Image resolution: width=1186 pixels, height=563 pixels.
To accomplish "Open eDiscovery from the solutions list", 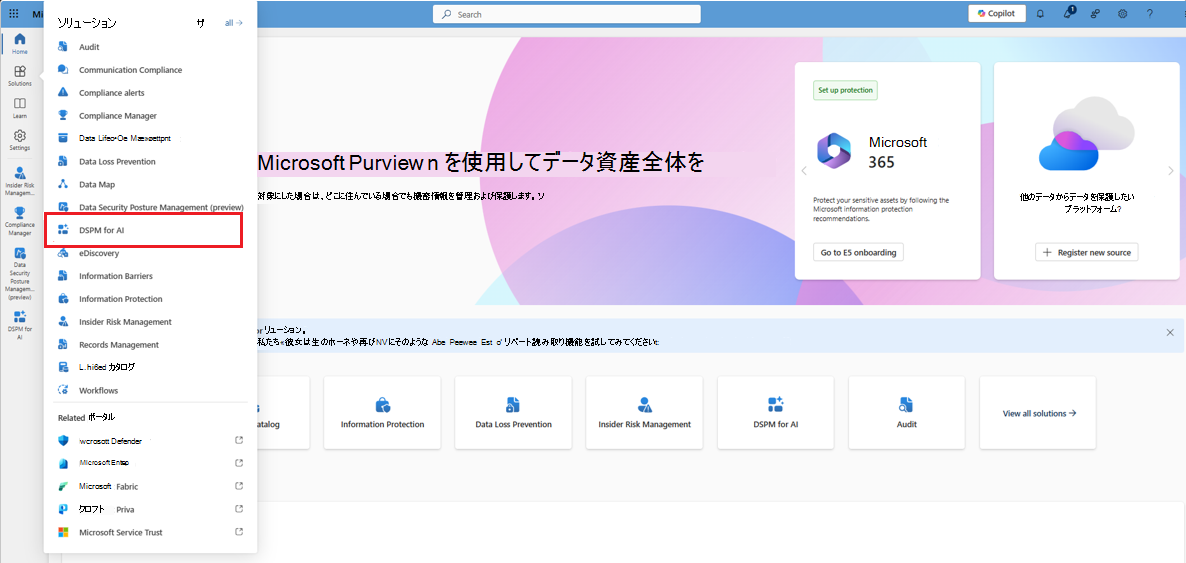I will [99, 253].
